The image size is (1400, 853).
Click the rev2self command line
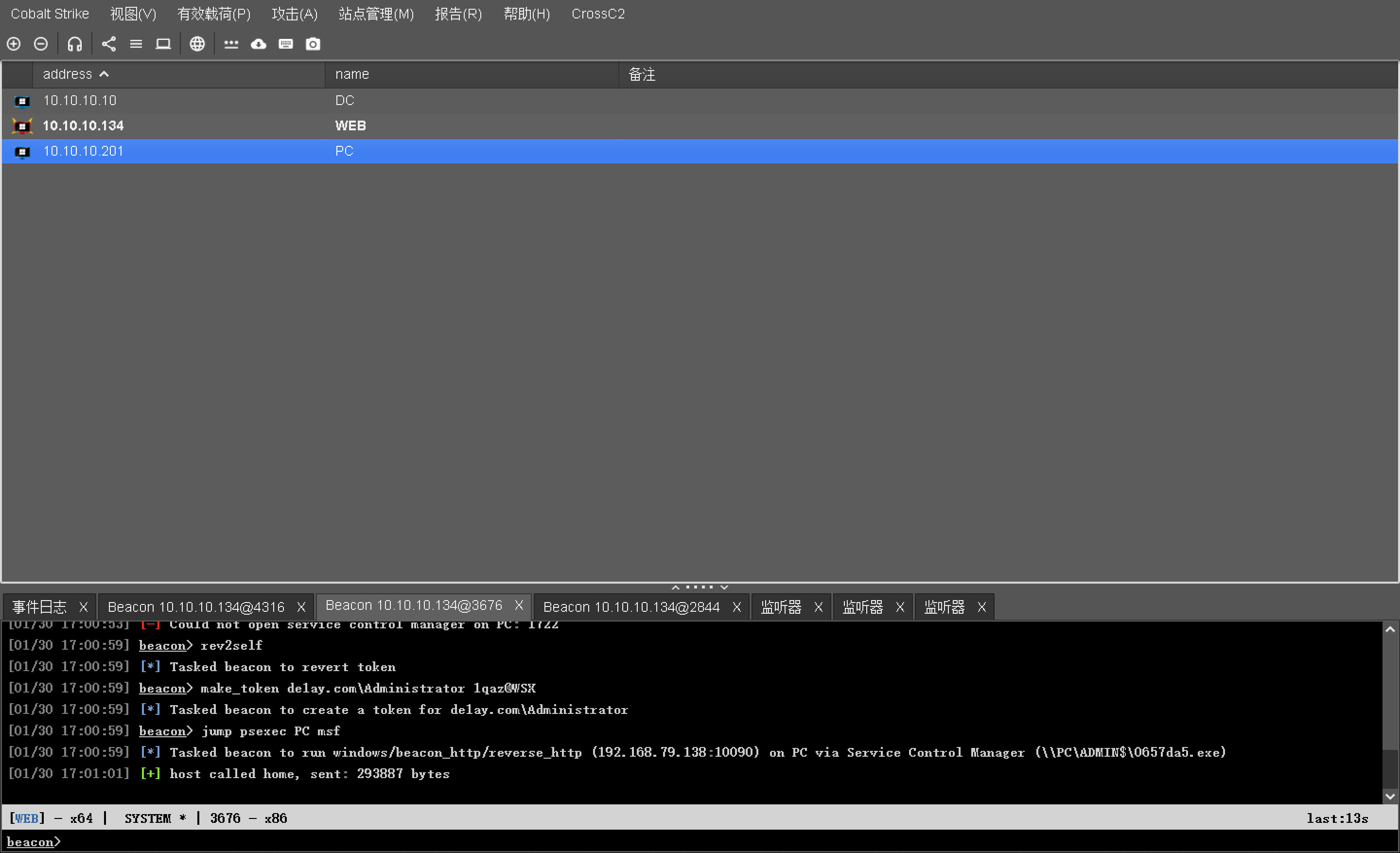(135, 645)
